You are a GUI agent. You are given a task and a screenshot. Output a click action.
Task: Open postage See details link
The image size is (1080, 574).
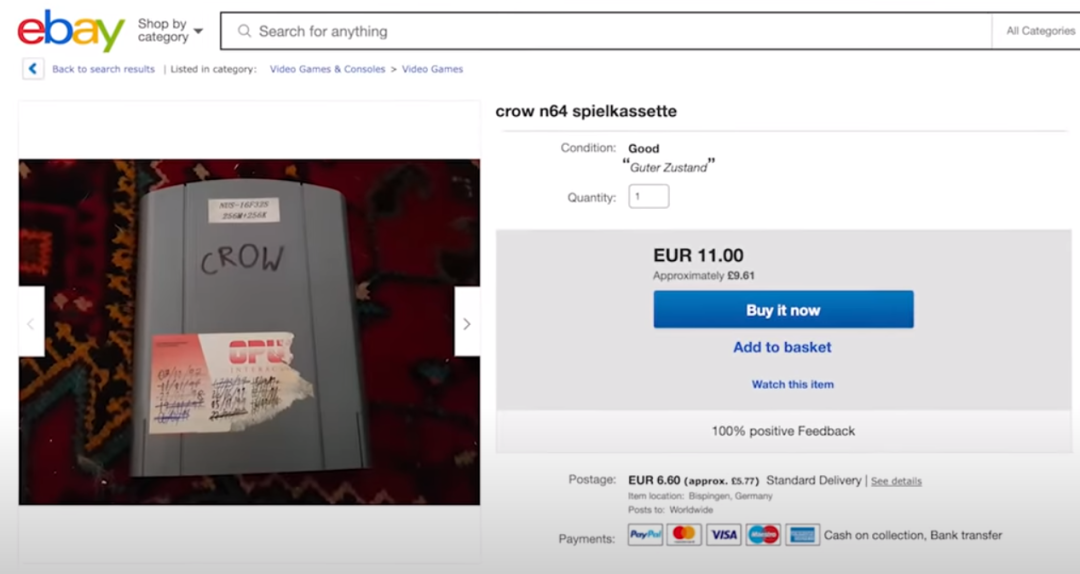pyautogui.click(x=896, y=481)
